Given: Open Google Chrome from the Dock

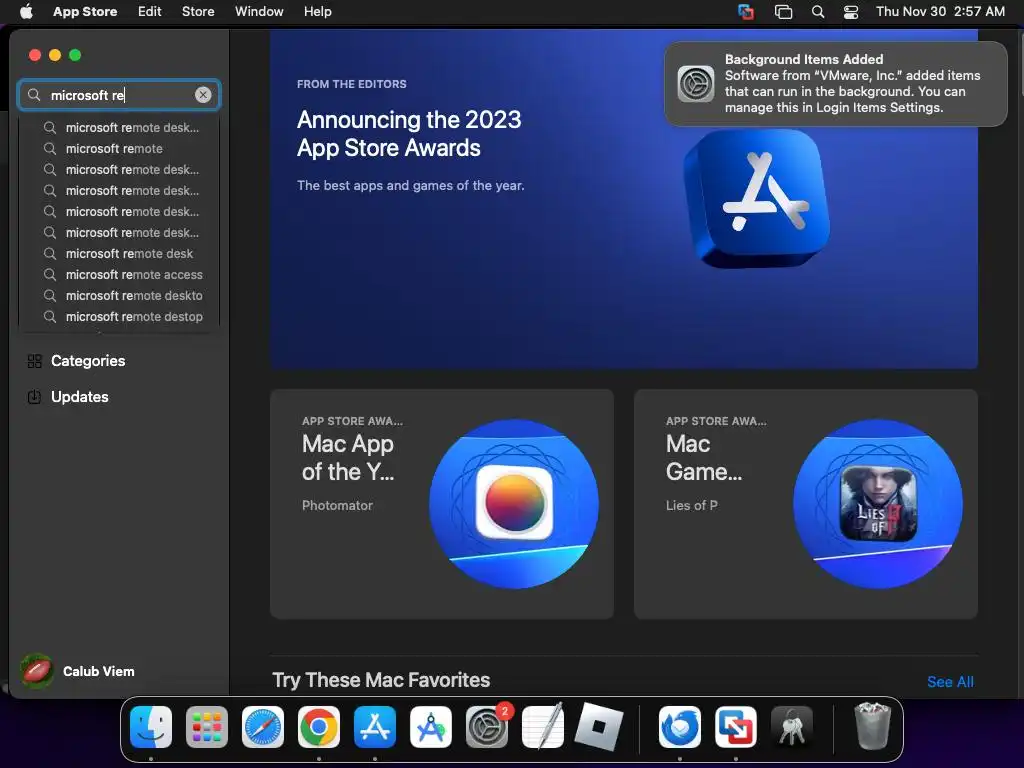Looking at the screenshot, I should tap(319, 727).
